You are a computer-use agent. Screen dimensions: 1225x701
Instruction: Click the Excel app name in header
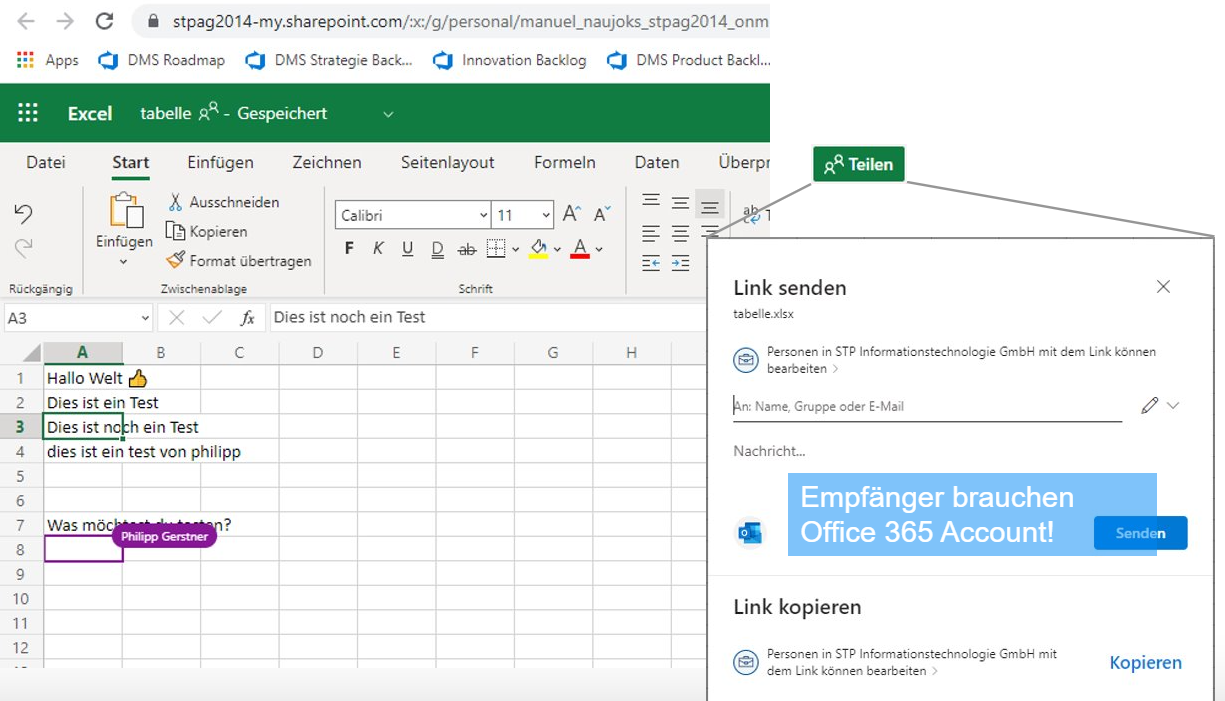tap(90, 113)
